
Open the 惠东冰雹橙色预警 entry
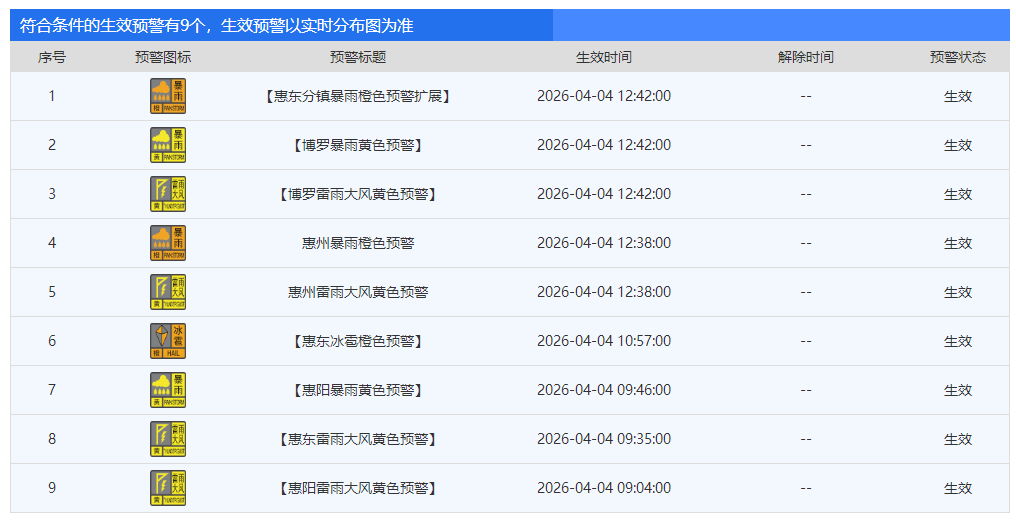(358, 341)
